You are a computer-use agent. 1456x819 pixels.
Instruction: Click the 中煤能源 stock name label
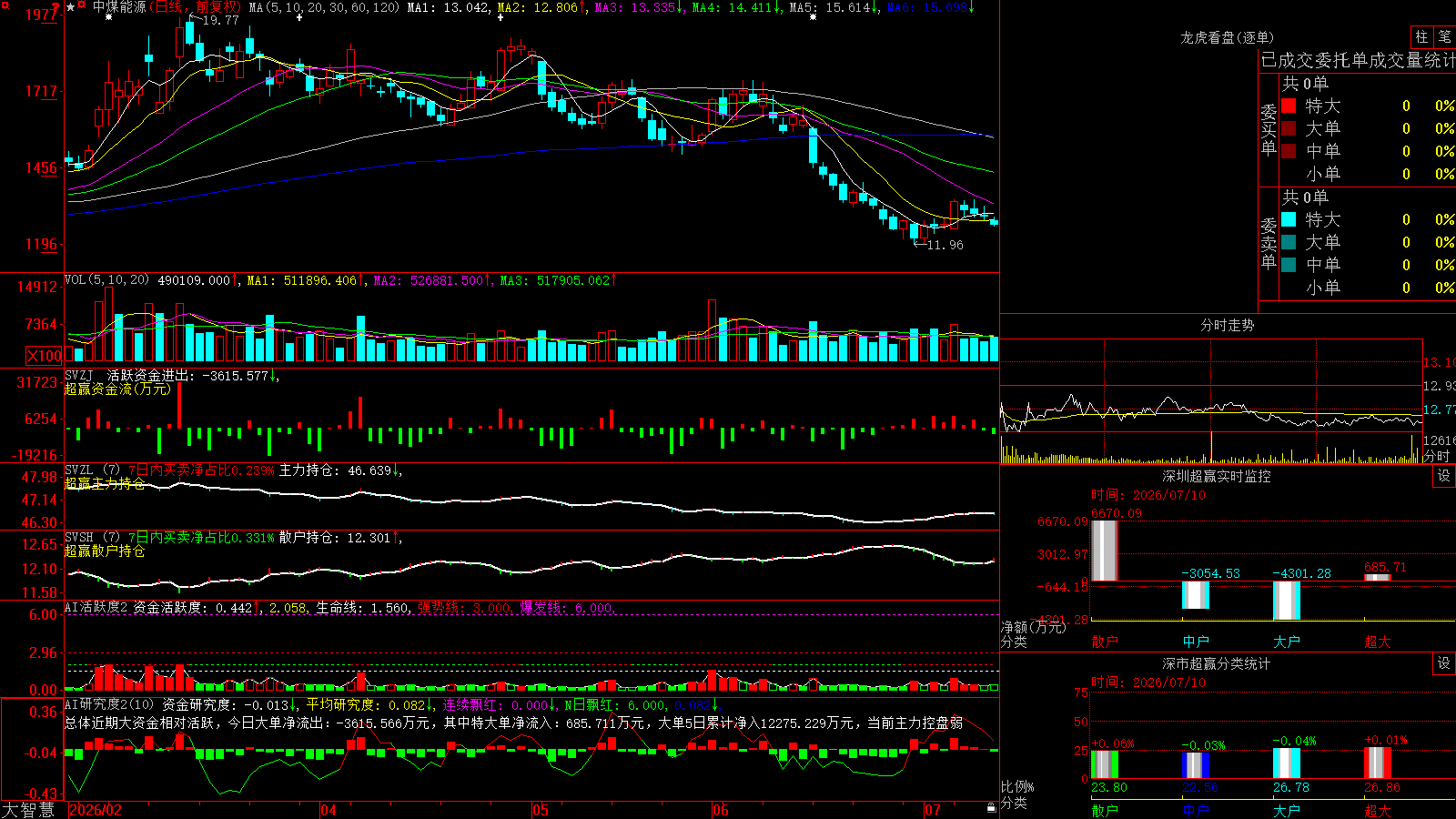119,7
